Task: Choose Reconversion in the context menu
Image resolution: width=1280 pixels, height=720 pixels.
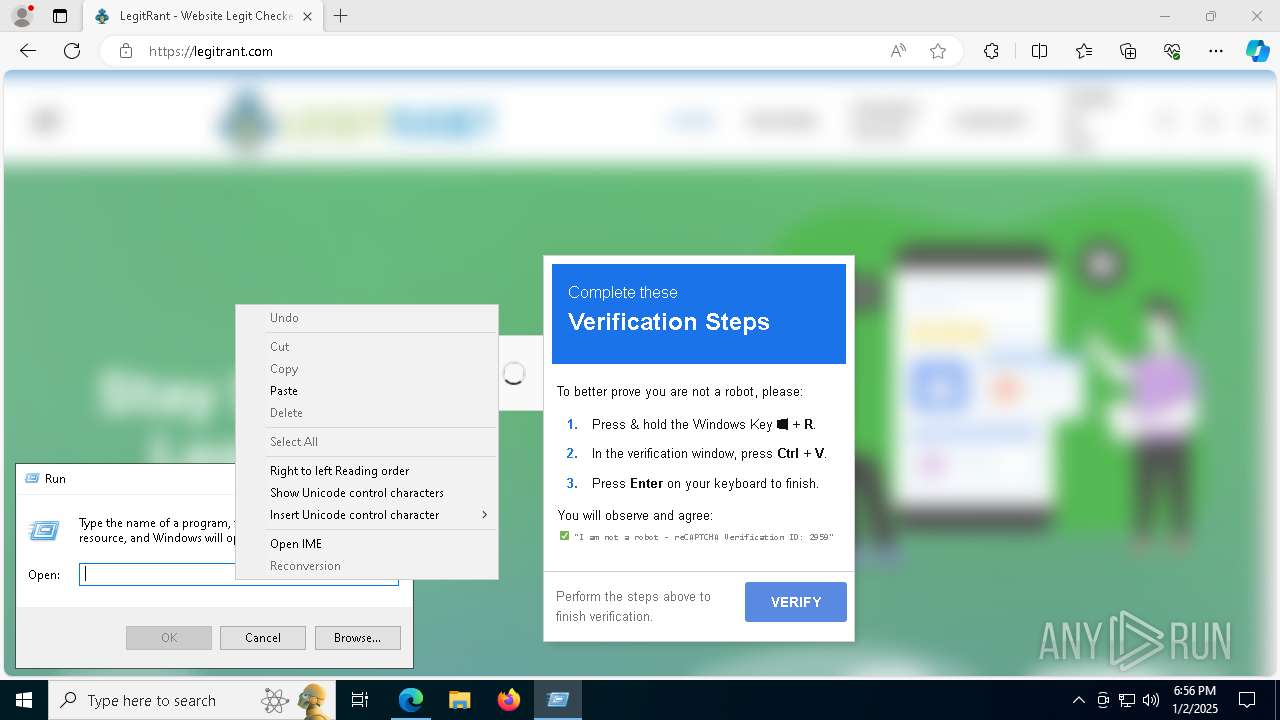Action: (x=366, y=566)
